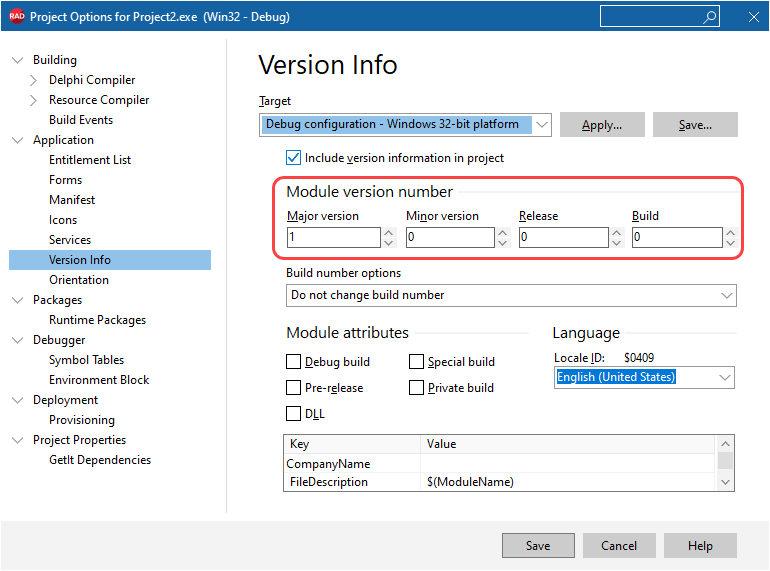Viewport: 770px width, 571px height.
Task: Select Build Events in the tree
Action: coord(81,120)
